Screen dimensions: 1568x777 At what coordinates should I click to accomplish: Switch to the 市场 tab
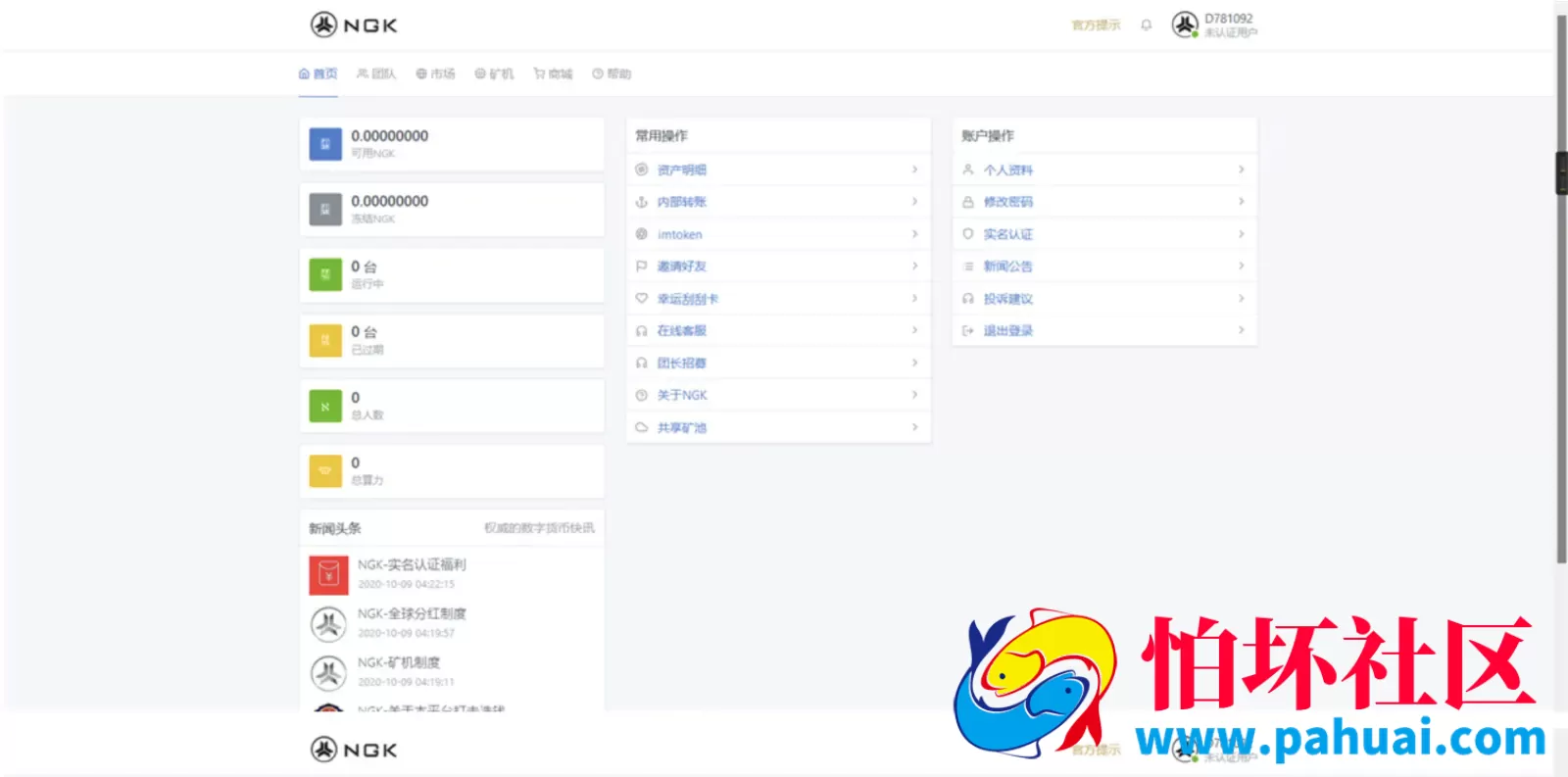[436, 73]
